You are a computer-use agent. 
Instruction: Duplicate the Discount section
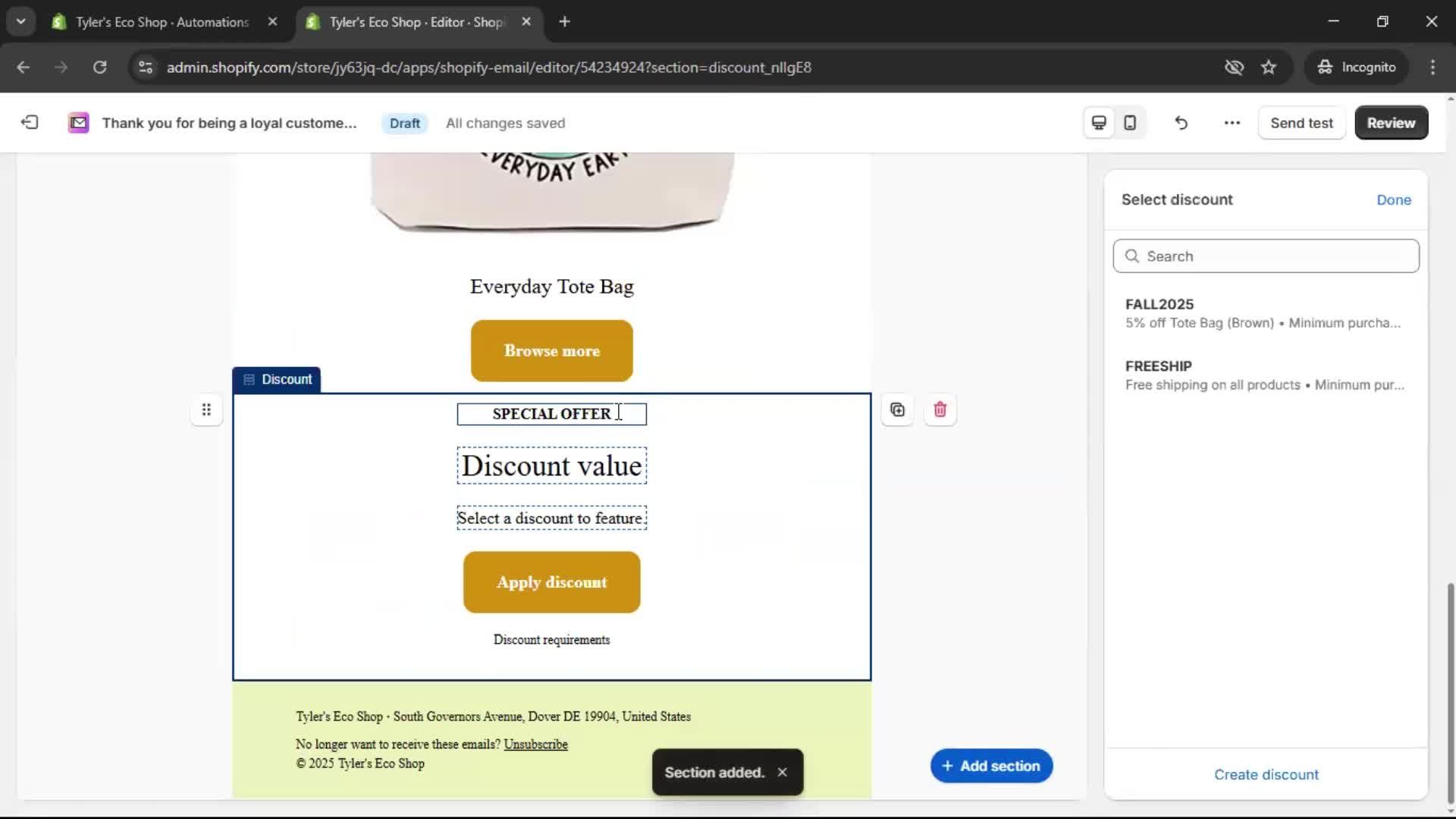tap(896, 409)
